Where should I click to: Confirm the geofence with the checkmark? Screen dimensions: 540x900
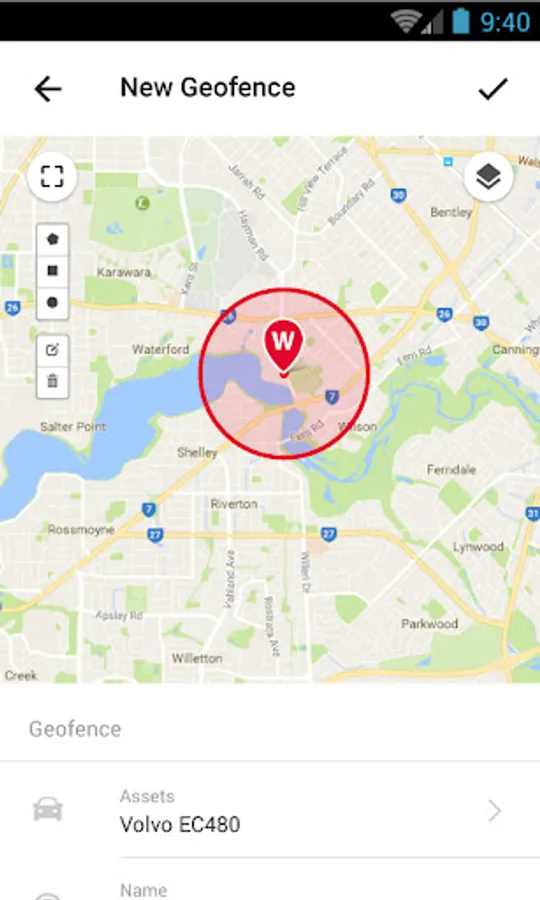pos(492,89)
